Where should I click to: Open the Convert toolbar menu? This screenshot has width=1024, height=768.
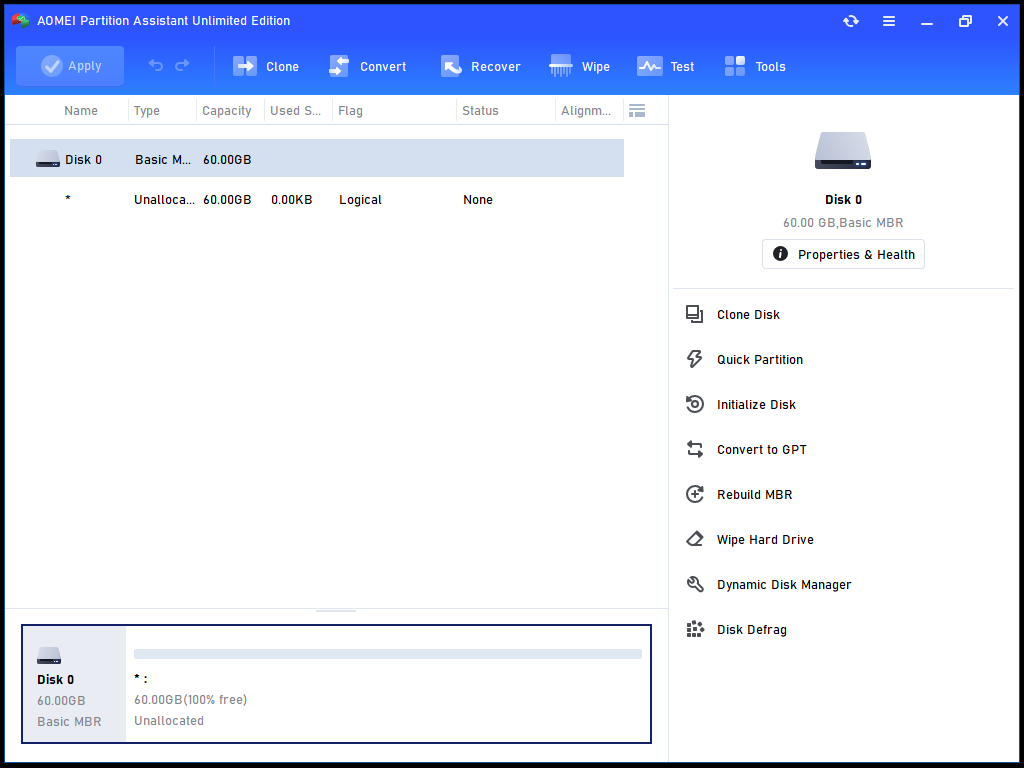tap(367, 67)
